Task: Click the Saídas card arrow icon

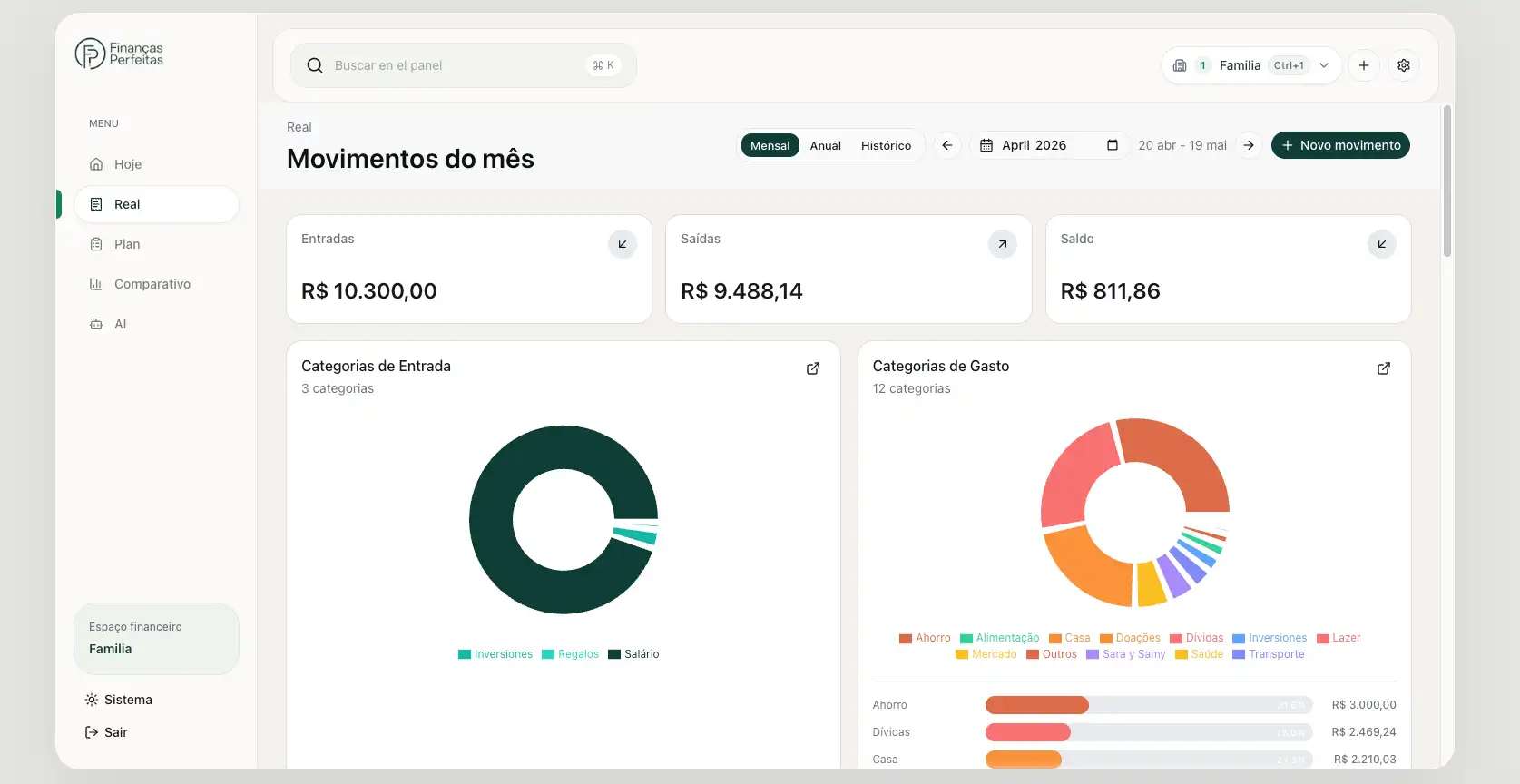Action: 1002,244
